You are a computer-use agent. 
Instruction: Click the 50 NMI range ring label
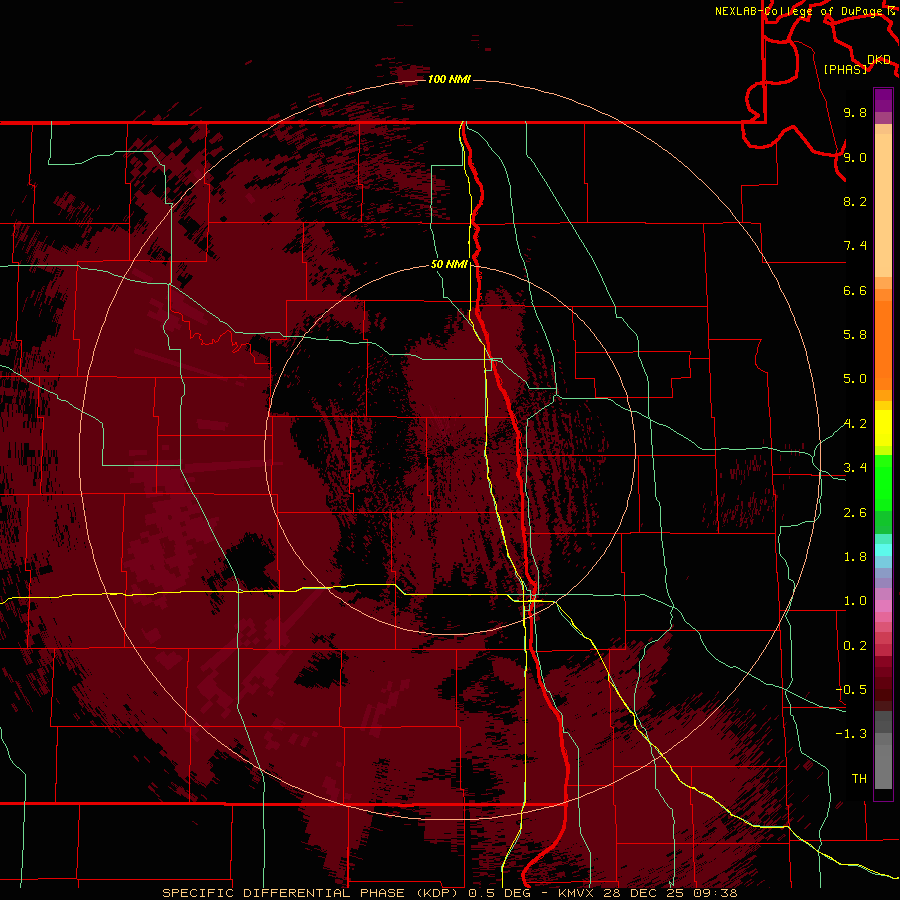tap(449, 264)
